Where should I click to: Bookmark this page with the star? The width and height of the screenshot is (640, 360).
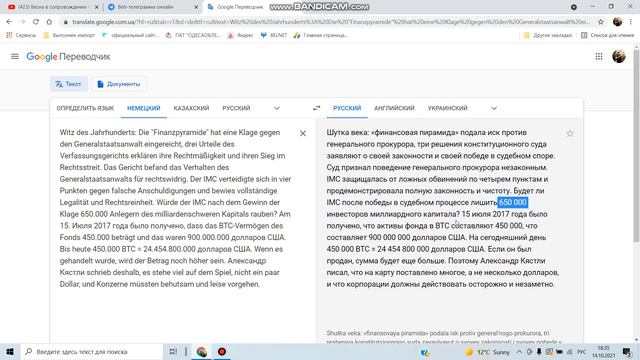click(601, 22)
